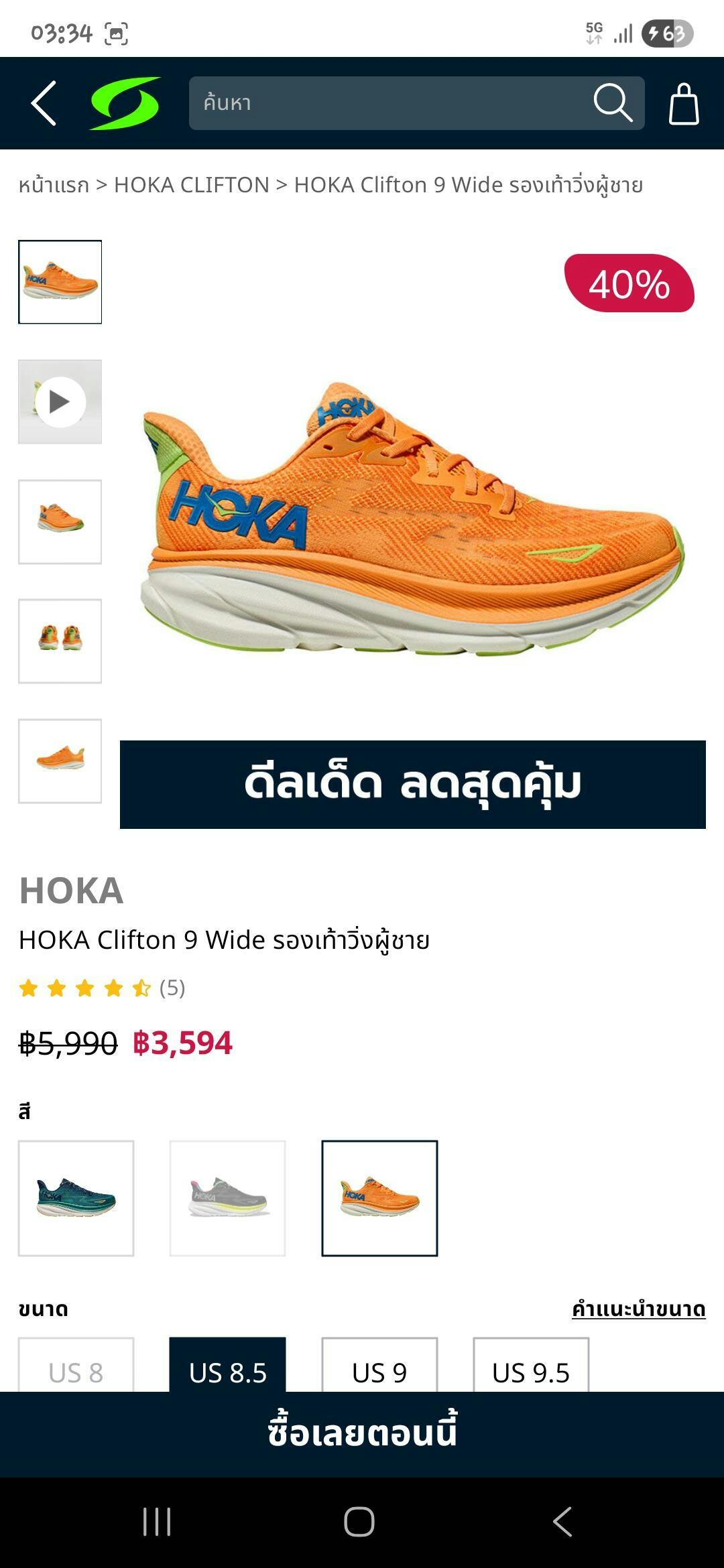This screenshot has width=724, height=1568.
Task: Play the product video thumbnail
Action: tap(60, 402)
